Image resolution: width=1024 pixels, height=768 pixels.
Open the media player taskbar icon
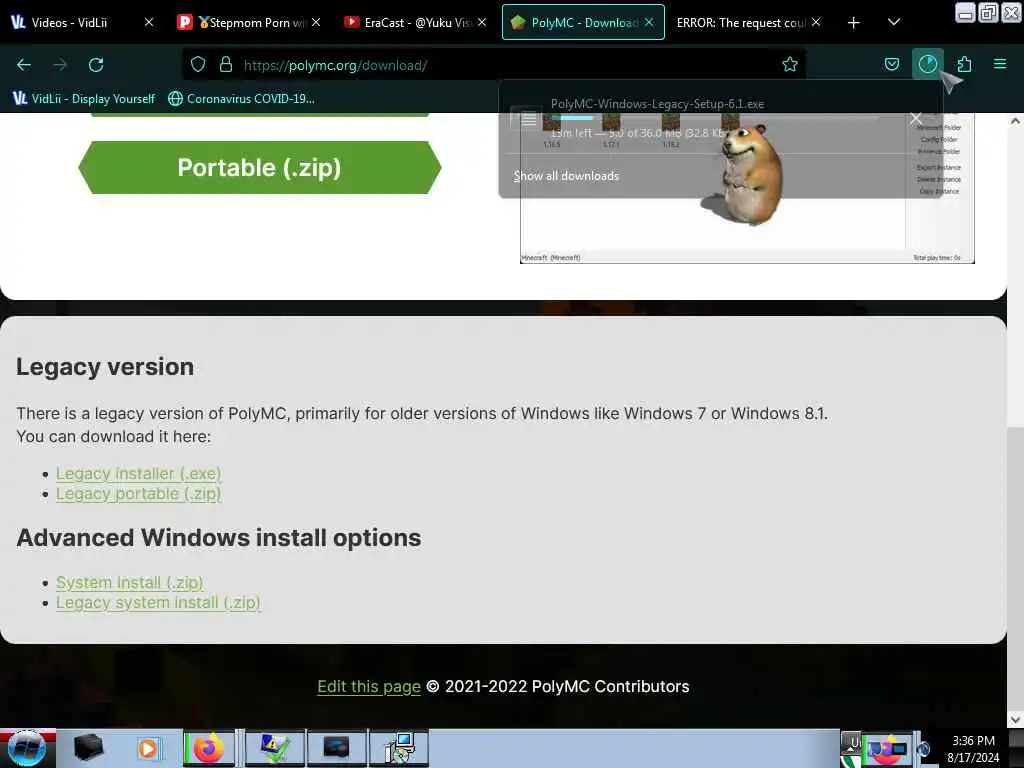[148, 748]
